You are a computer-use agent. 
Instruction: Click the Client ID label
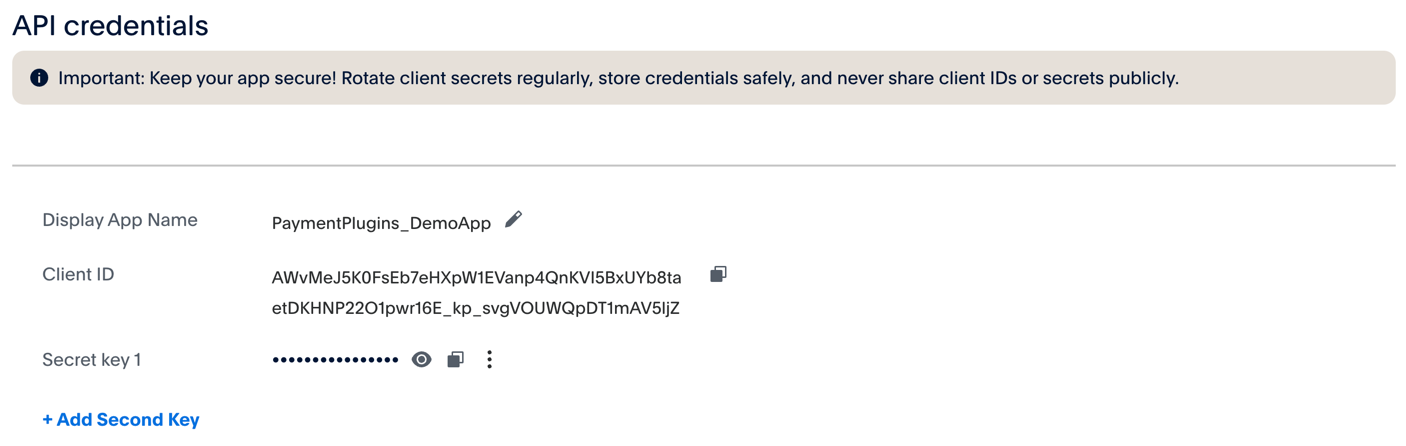click(78, 274)
